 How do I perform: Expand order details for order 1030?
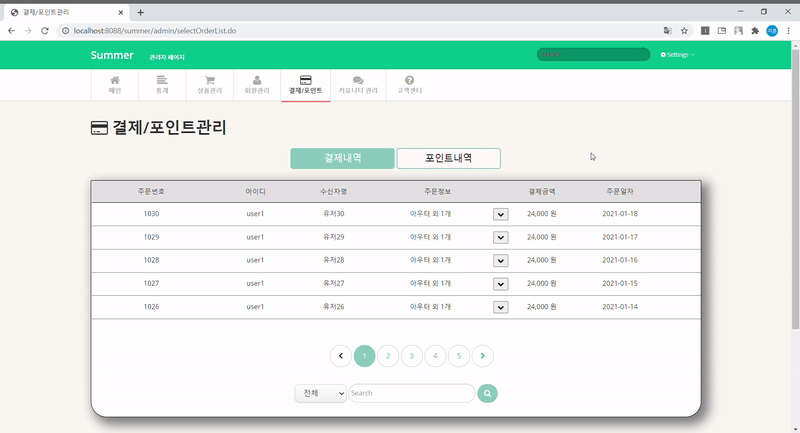click(x=501, y=214)
